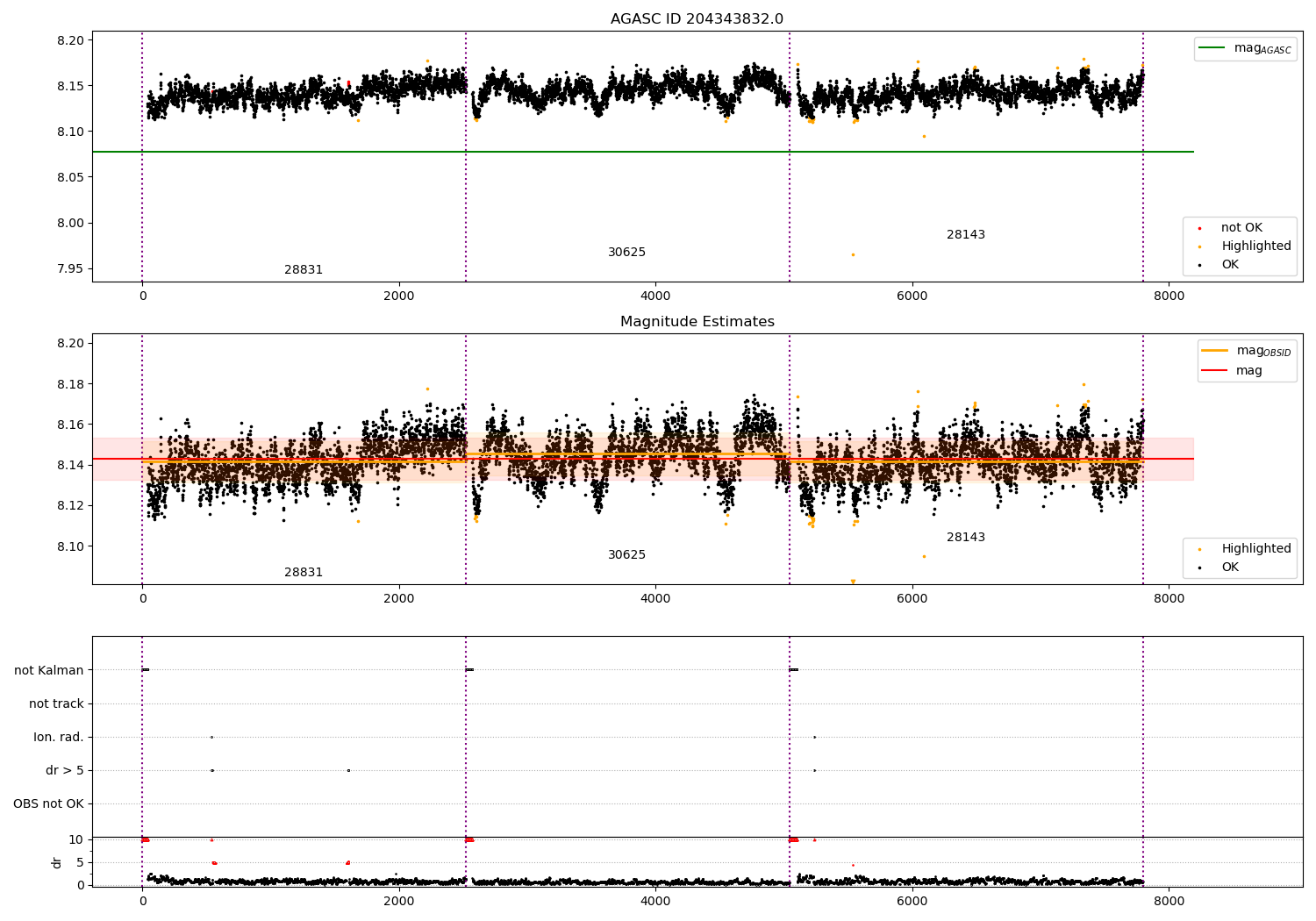Viewport: 1316px width, 921px height.
Task: Select 'OK' in the Magnitude Estimates legend
Action: coord(1230,568)
